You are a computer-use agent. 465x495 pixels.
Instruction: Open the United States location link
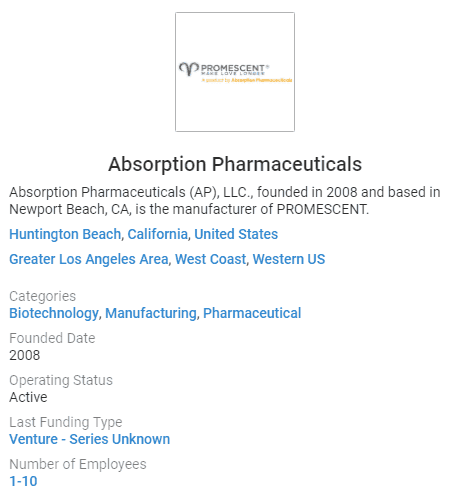236,234
